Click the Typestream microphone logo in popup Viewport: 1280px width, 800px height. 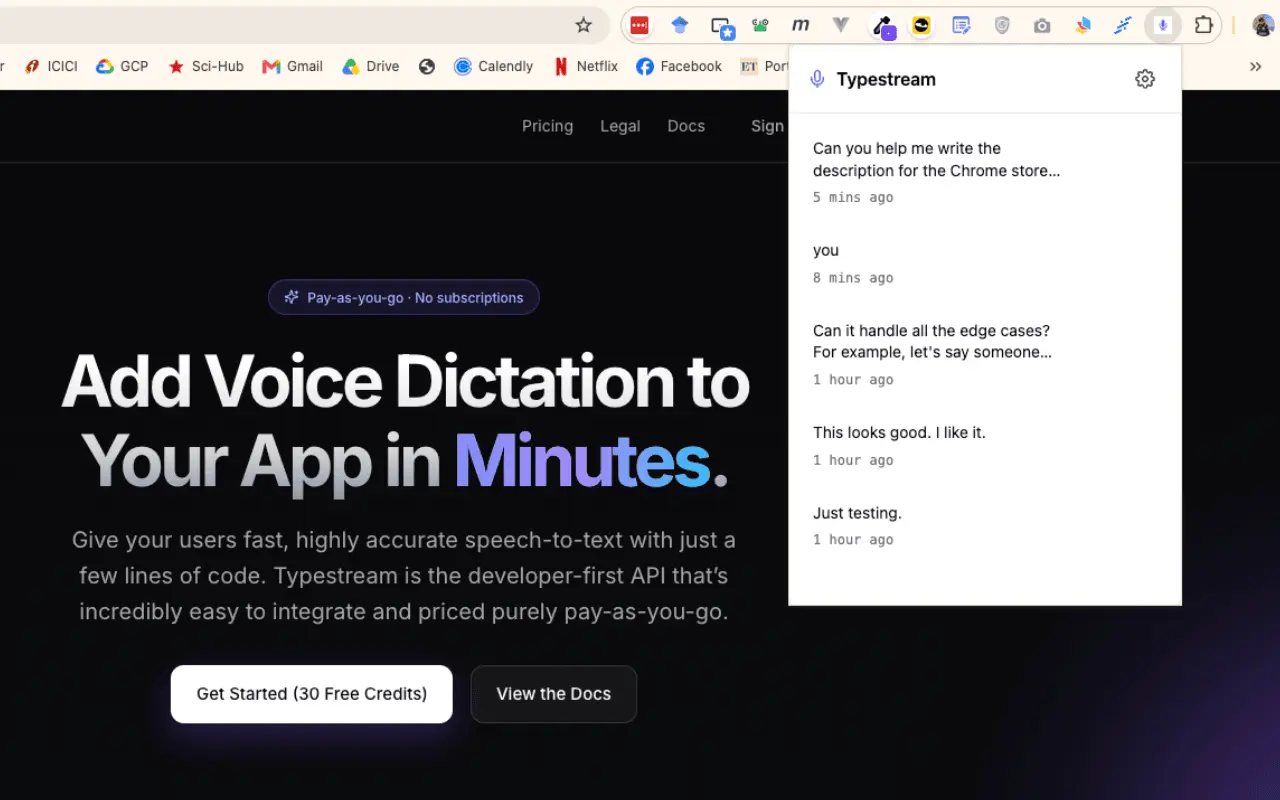tap(817, 79)
